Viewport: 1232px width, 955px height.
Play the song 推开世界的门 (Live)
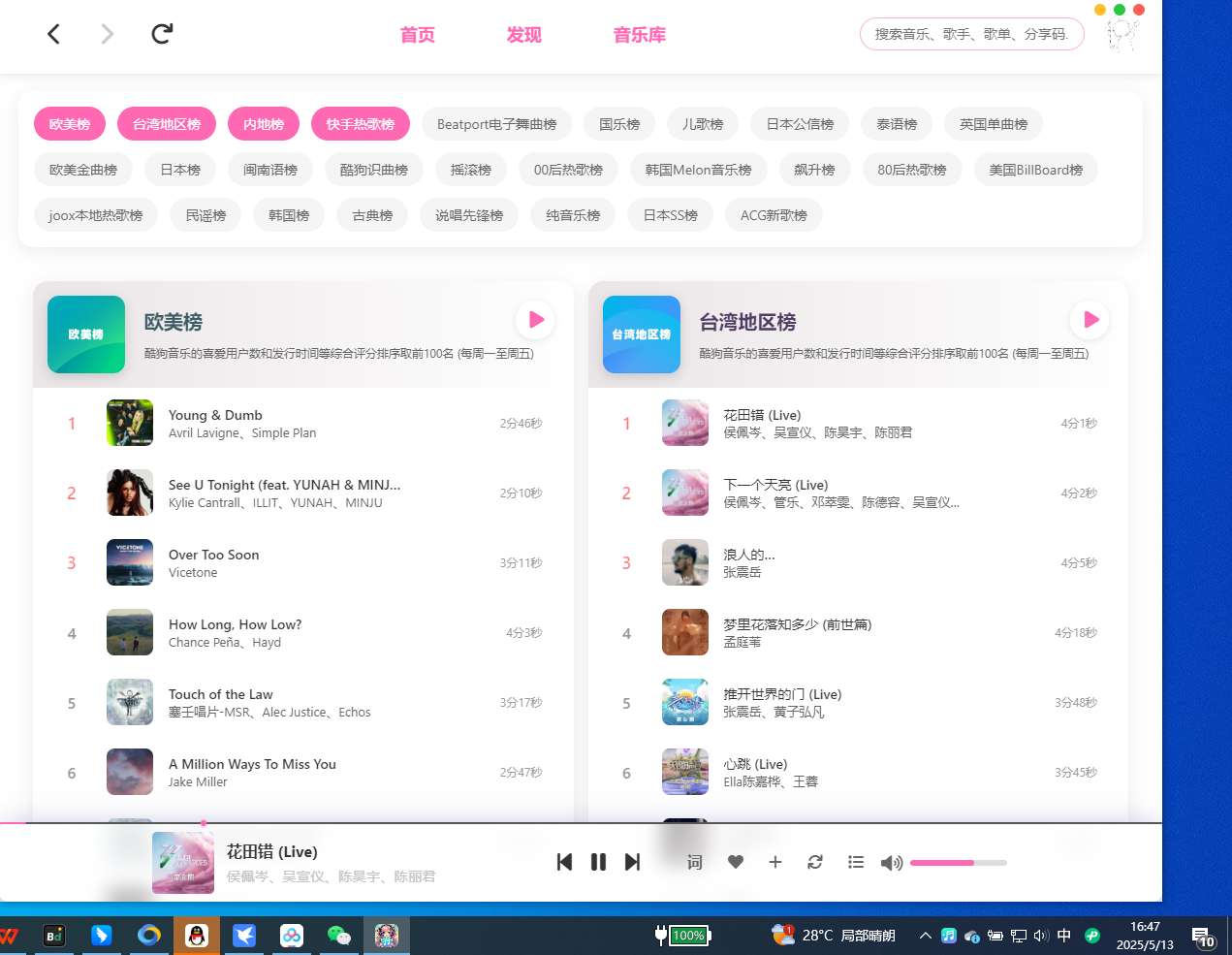(859, 702)
